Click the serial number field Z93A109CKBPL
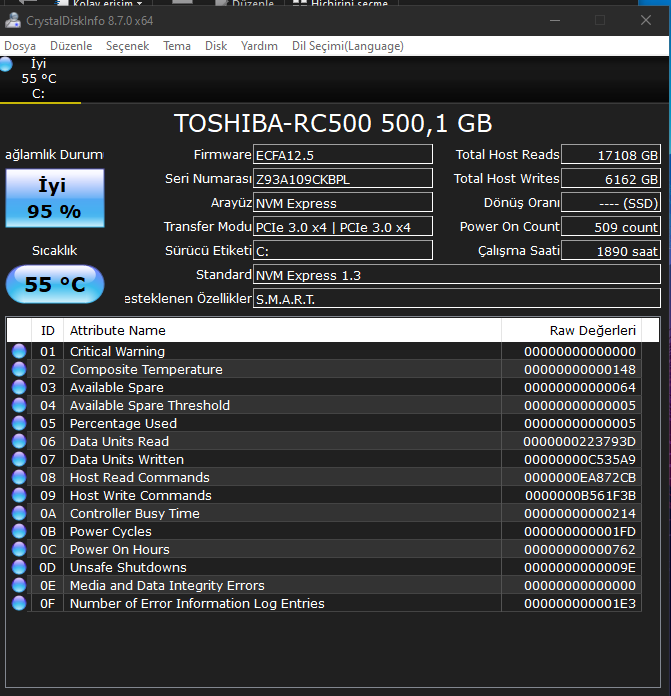 pos(343,179)
